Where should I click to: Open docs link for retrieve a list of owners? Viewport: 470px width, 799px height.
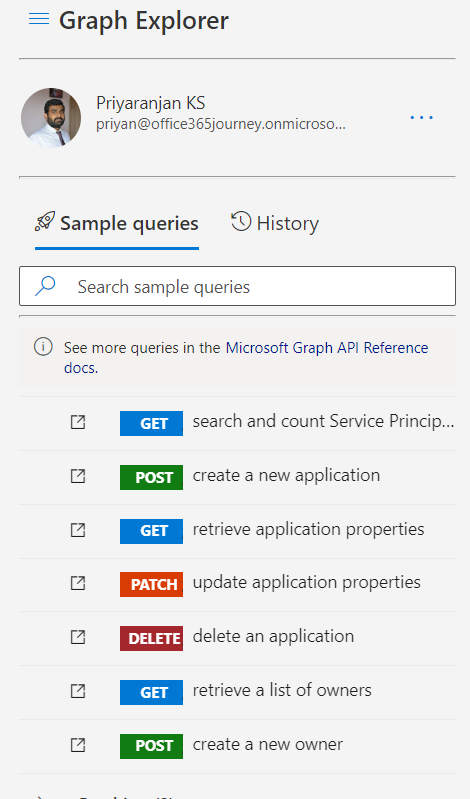(78, 691)
